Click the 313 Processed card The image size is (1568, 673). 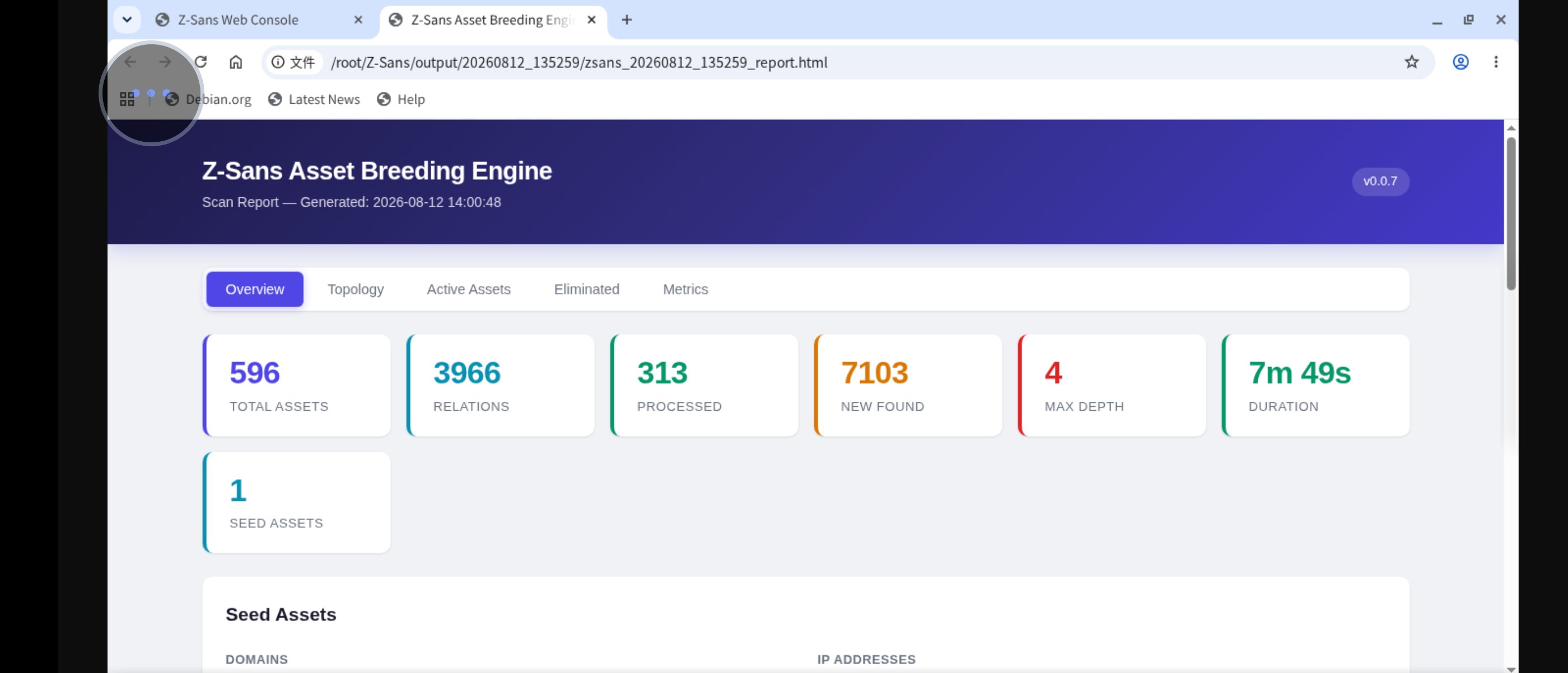pos(704,385)
